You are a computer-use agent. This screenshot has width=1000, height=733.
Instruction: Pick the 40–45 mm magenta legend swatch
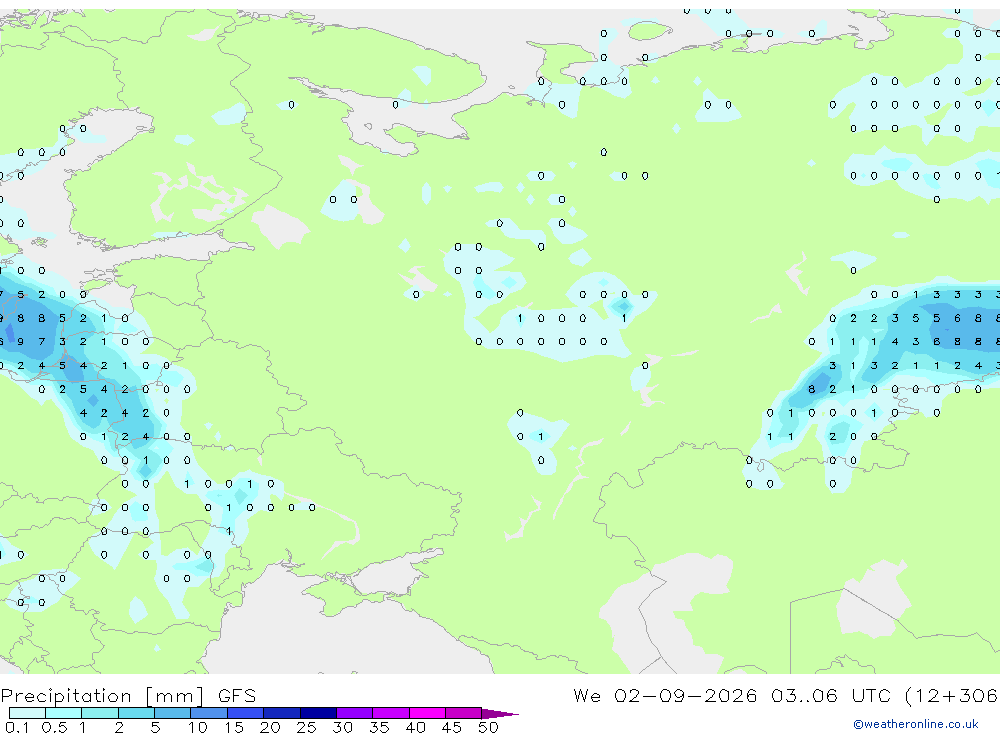coord(427,713)
